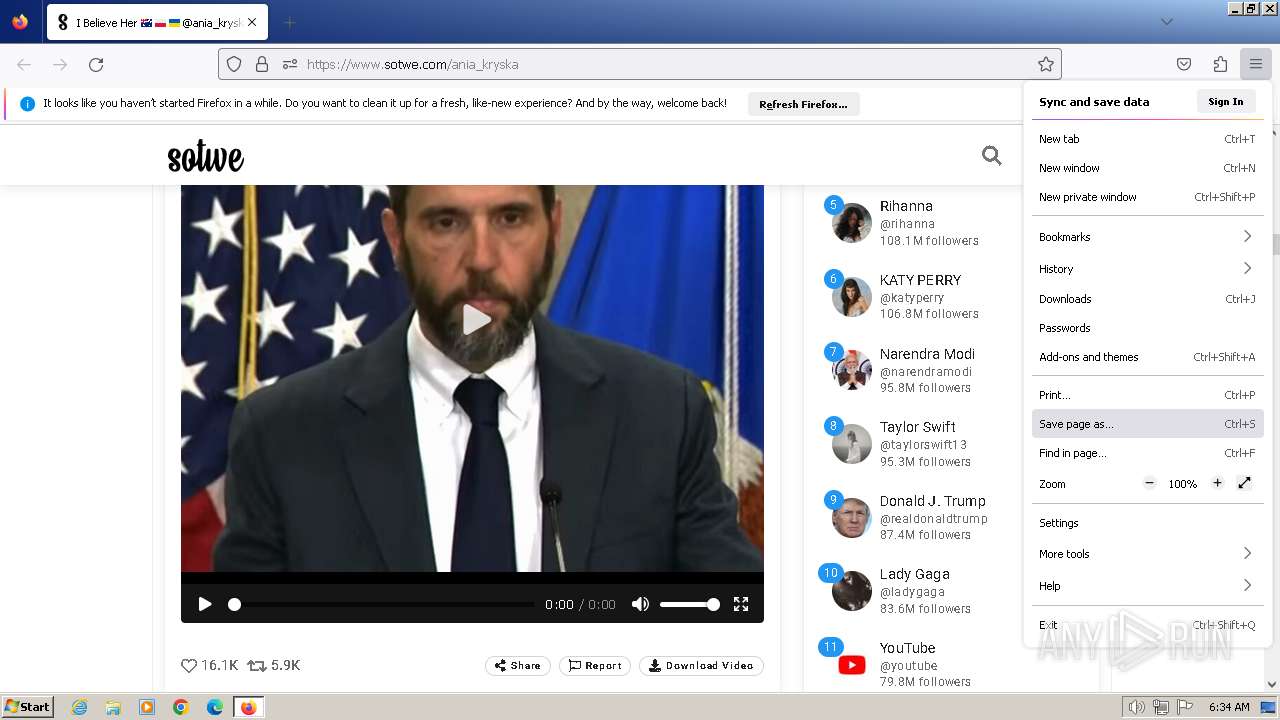1280x720 pixels.
Task: Enter fullscreen video mode
Action: point(741,604)
